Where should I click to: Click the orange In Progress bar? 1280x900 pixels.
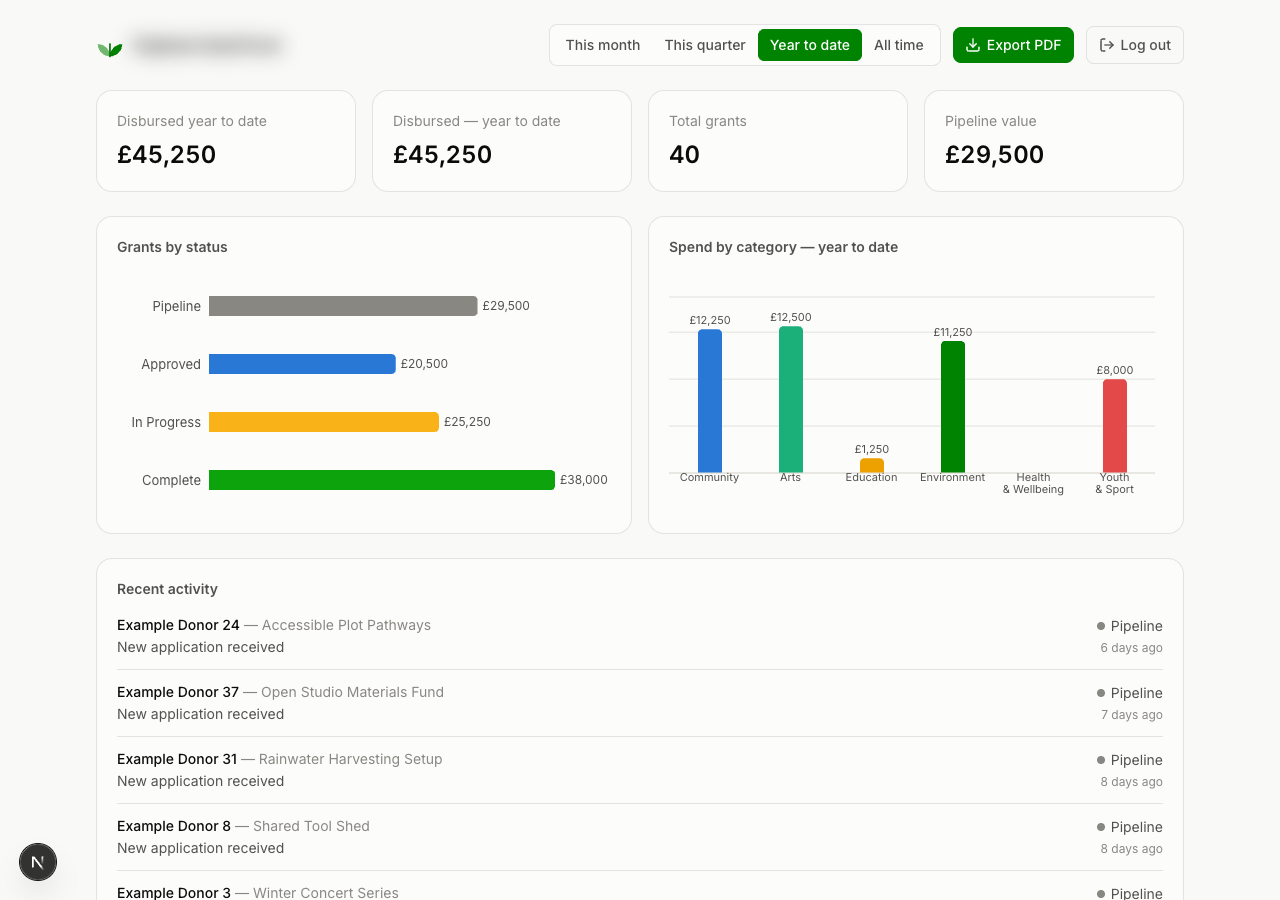324,422
